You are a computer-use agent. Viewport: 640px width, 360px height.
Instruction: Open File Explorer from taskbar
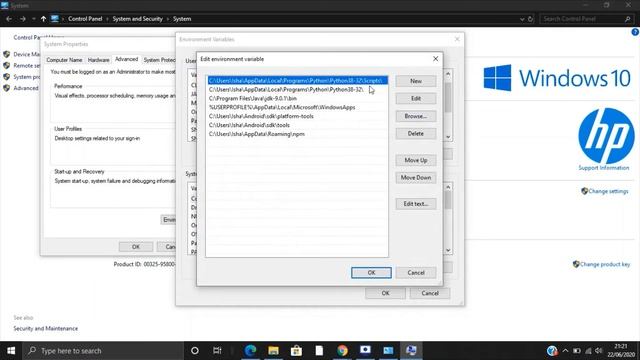click(x=273, y=351)
